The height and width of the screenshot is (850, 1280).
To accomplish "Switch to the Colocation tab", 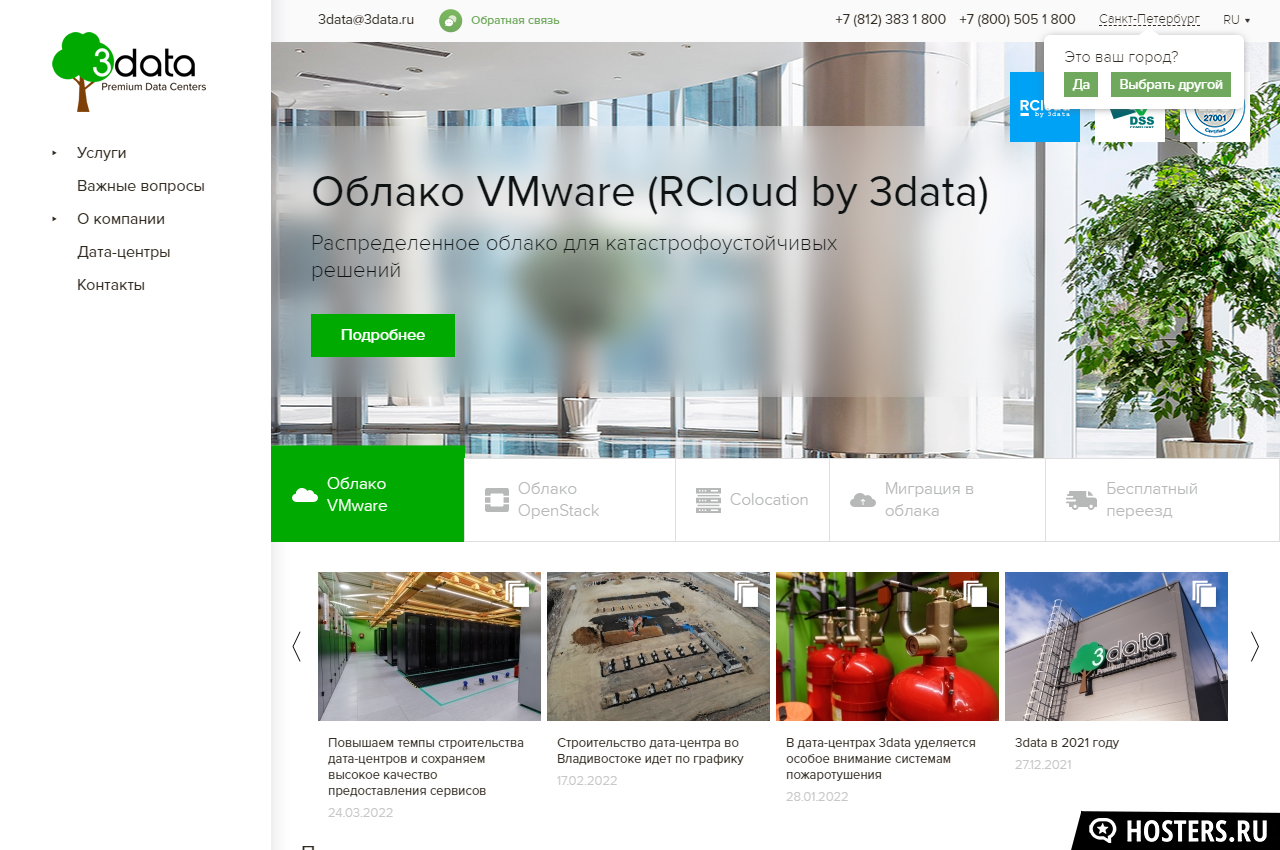I will [x=753, y=500].
